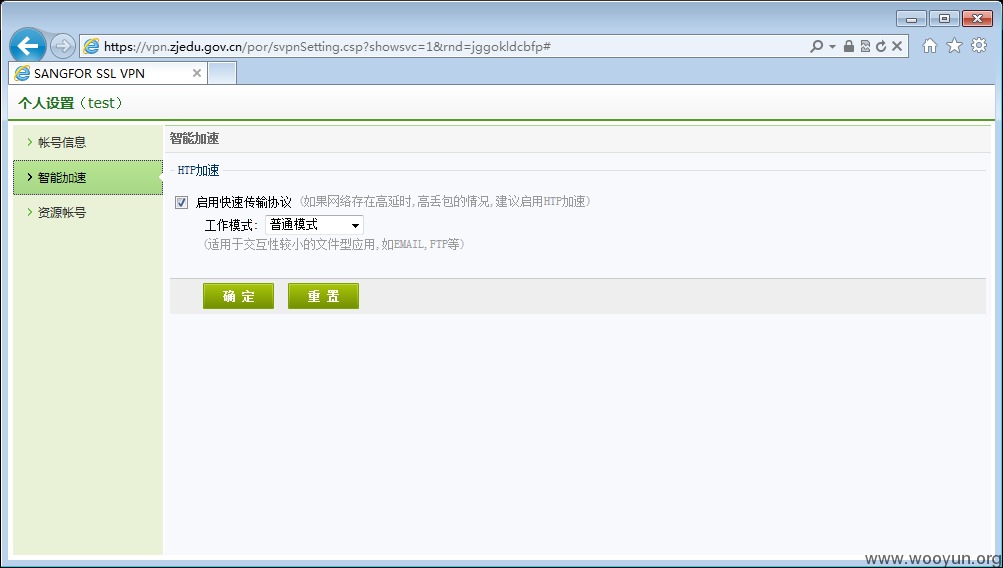The width and height of the screenshot is (1003, 568).
Task: Open Favorites with the star icon
Action: [954, 45]
